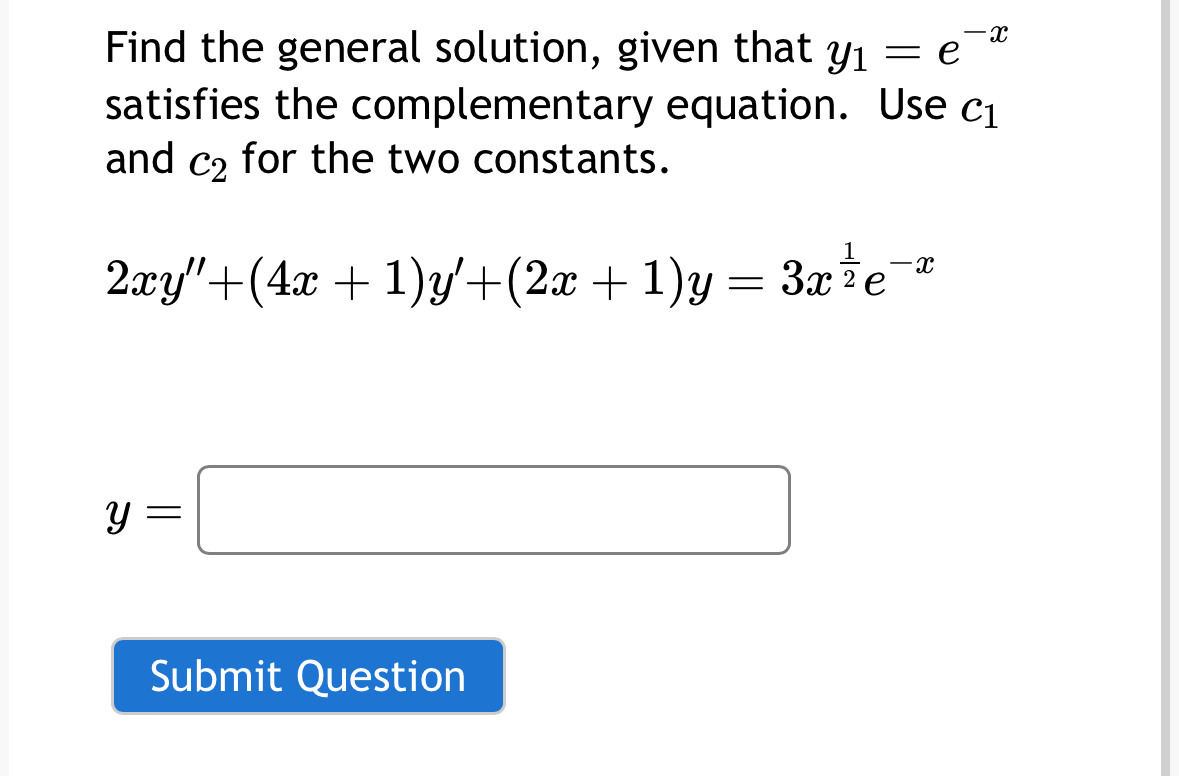Click Submit Question to submit your answer
The height and width of the screenshot is (776, 1179).
tap(307, 676)
